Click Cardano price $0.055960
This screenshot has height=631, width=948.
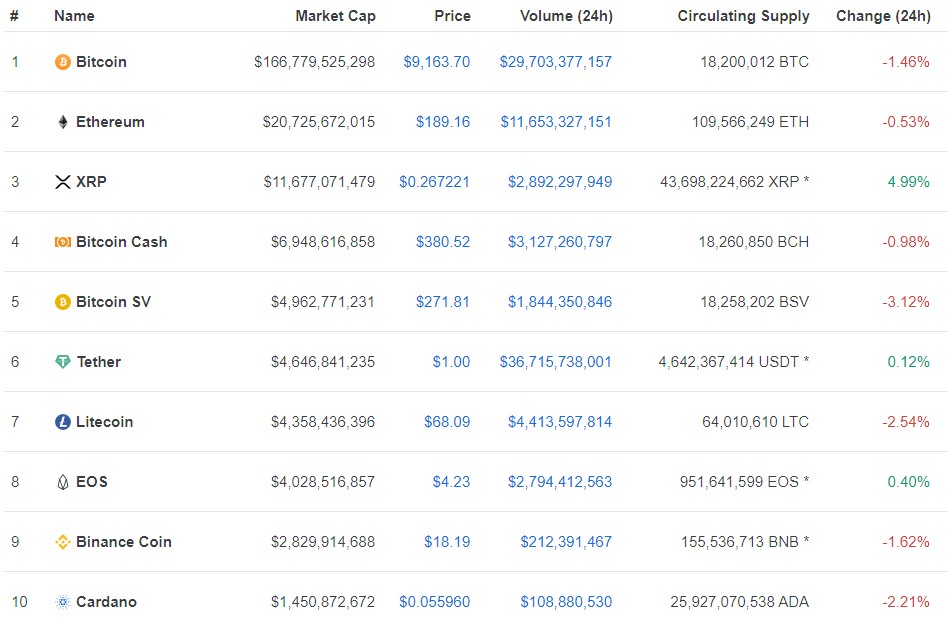[x=434, y=601]
